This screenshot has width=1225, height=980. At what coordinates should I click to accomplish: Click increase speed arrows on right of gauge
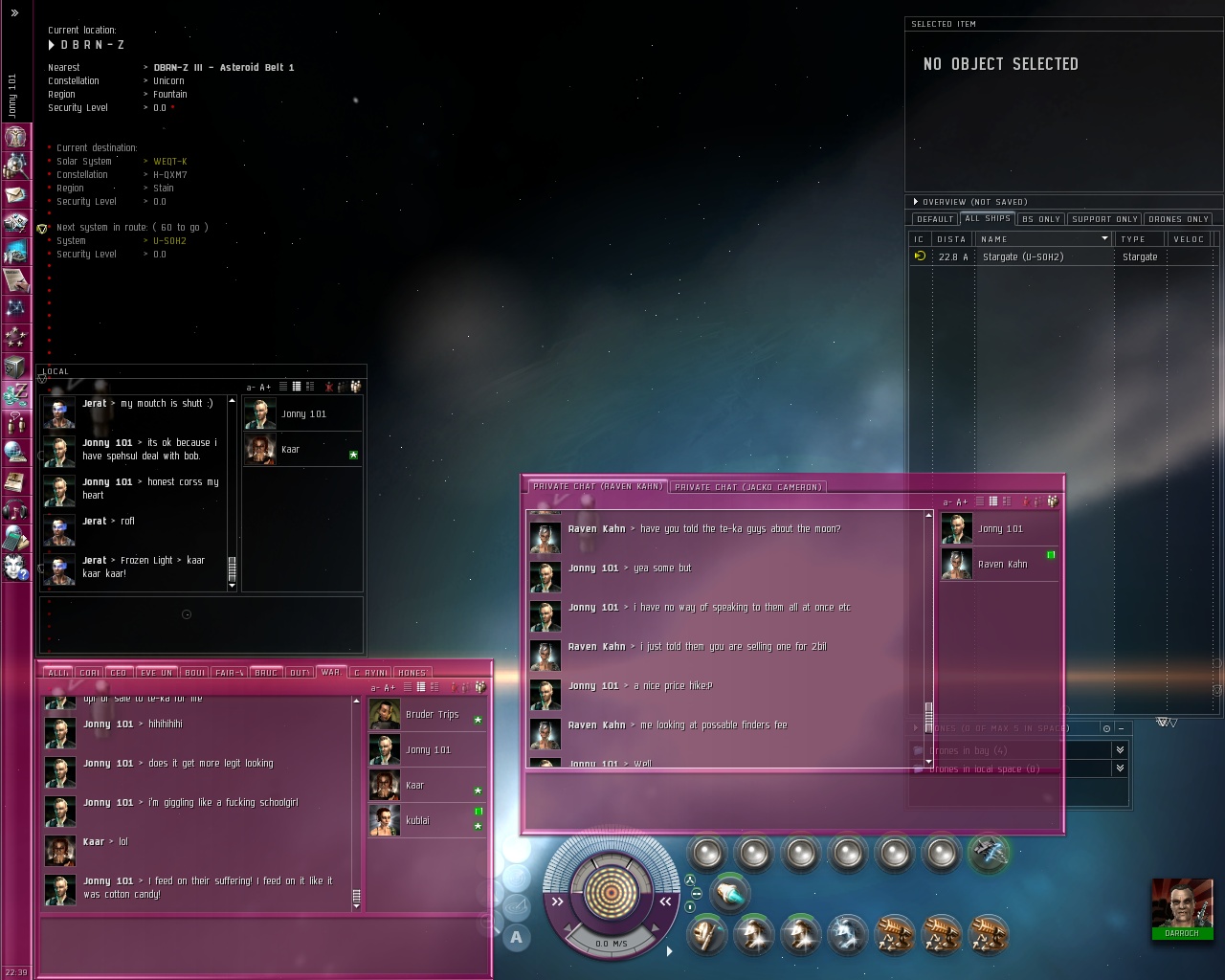665,901
